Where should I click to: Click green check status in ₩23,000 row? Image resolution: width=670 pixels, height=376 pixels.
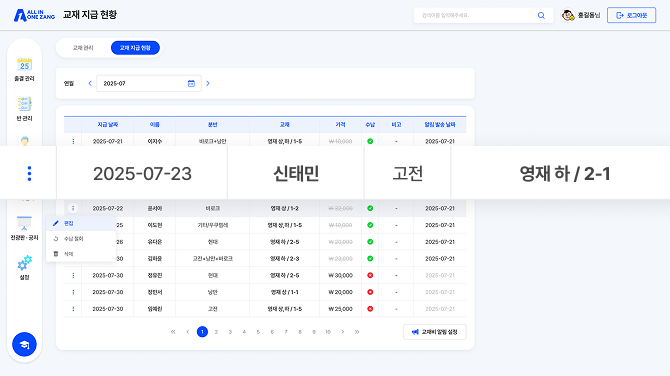tap(370, 258)
